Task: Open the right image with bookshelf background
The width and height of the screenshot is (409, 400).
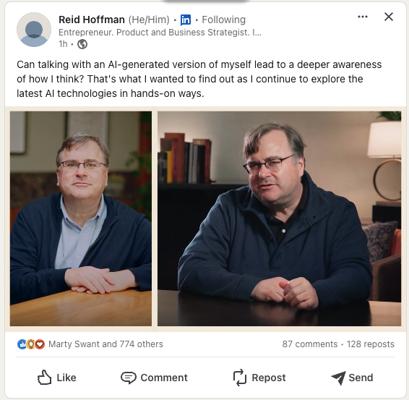Action: (x=279, y=218)
